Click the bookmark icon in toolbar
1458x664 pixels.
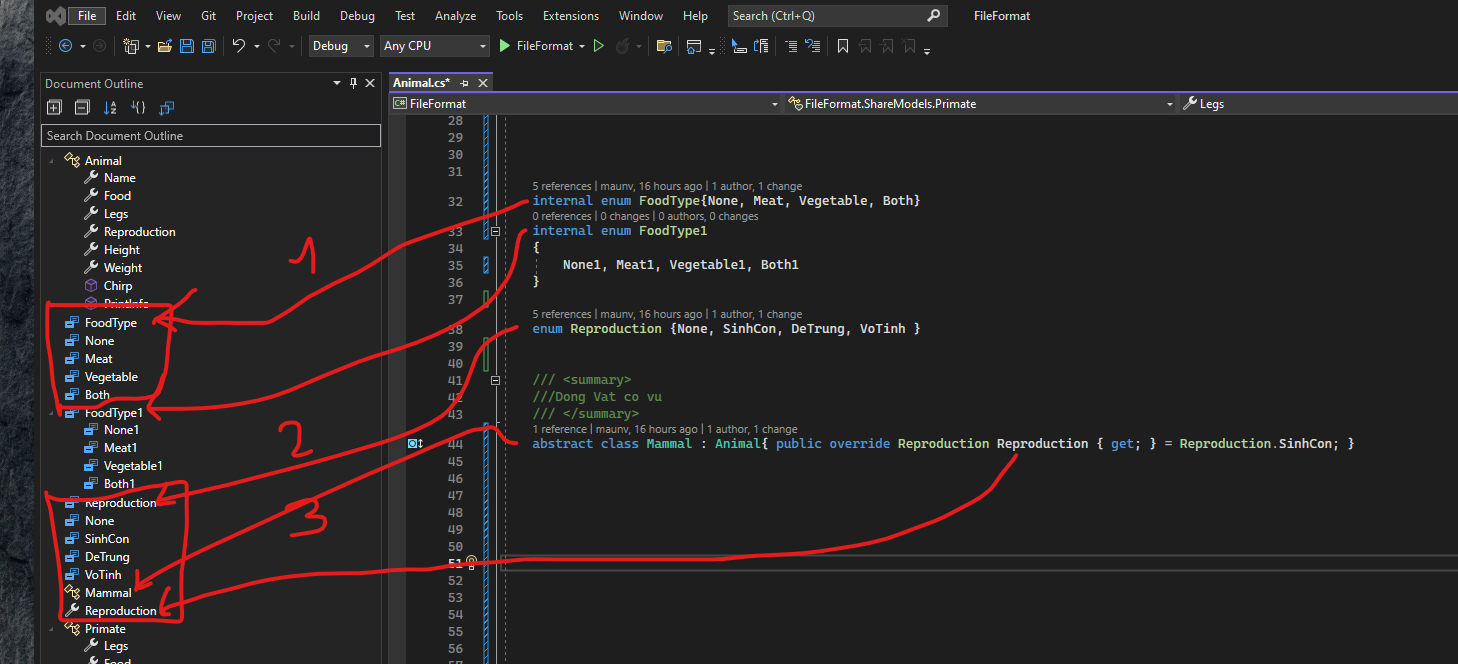843,46
